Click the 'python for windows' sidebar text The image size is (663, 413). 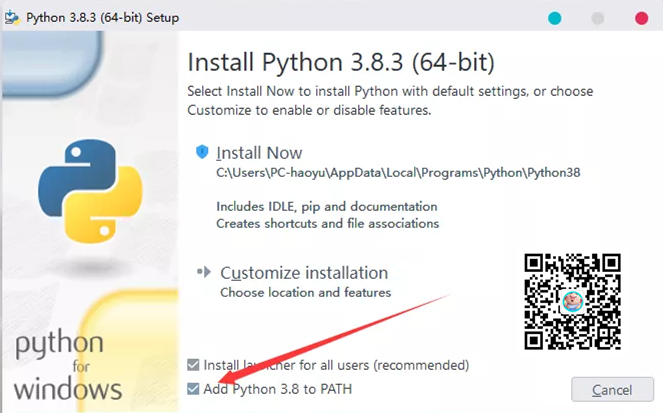[68, 365]
